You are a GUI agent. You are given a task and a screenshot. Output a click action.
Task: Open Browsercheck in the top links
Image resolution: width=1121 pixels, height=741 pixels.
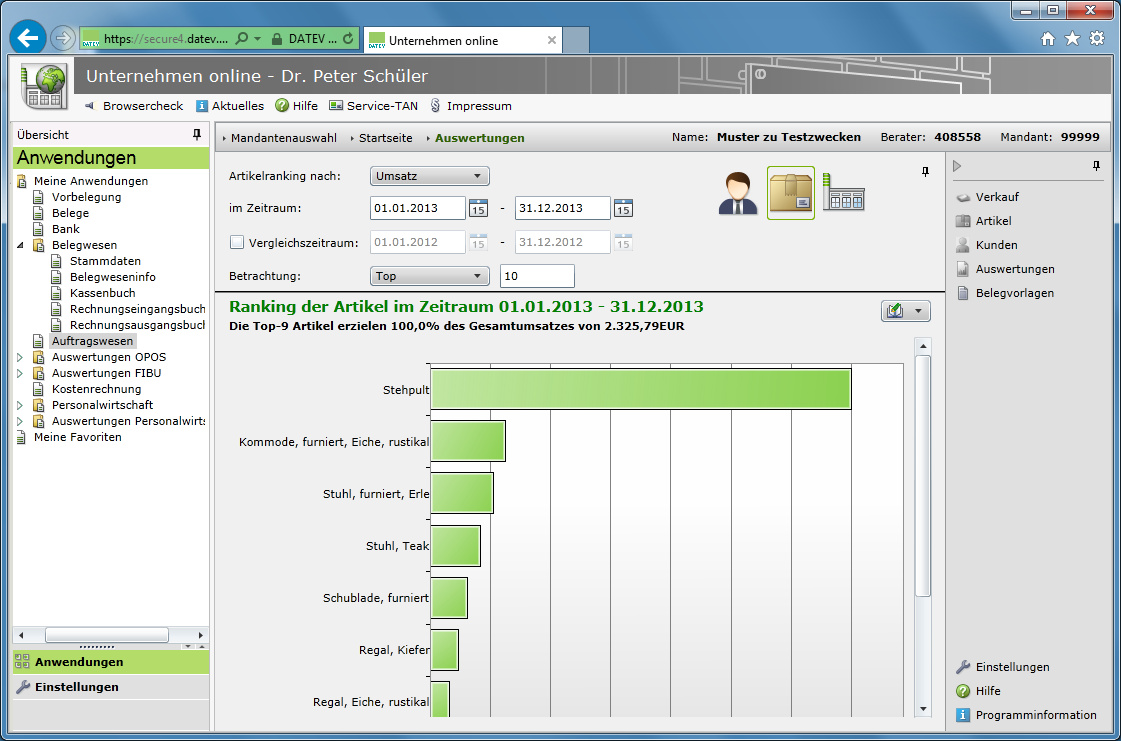[134, 106]
